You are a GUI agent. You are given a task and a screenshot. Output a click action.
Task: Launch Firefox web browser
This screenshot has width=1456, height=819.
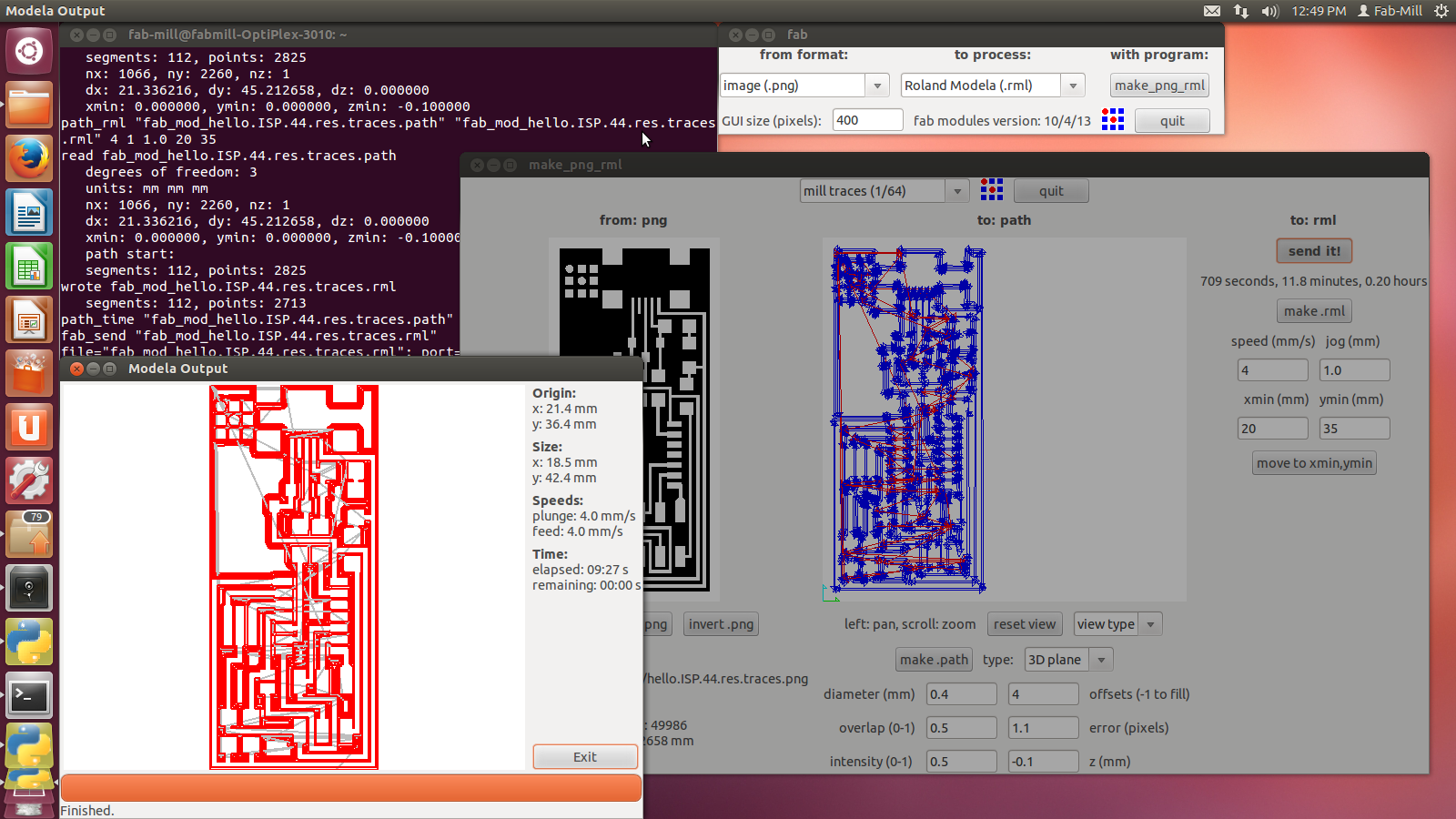tap(29, 159)
